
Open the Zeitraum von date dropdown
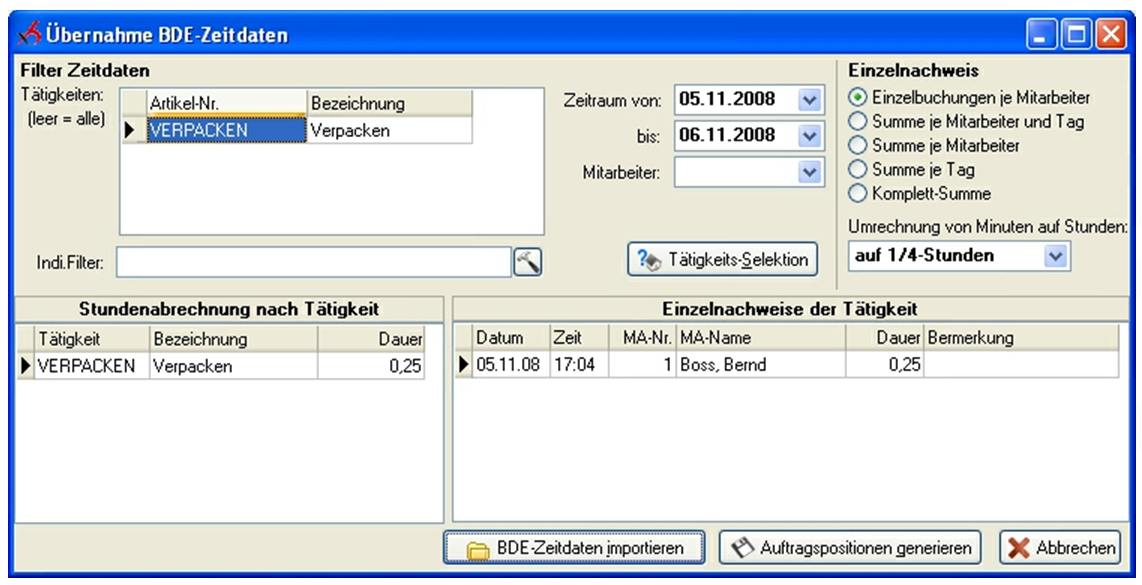pyautogui.click(x=810, y=100)
